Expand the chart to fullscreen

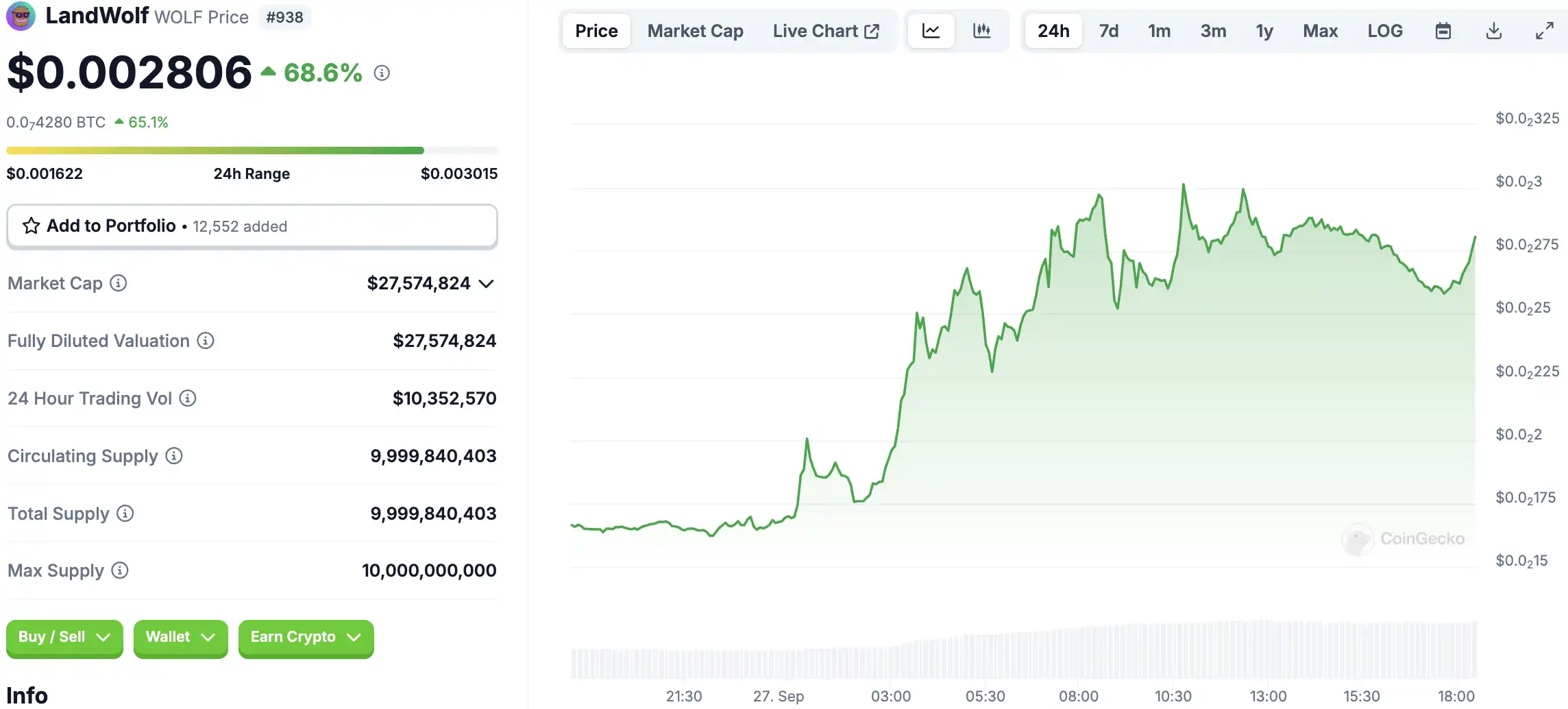(x=1544, y=31)
